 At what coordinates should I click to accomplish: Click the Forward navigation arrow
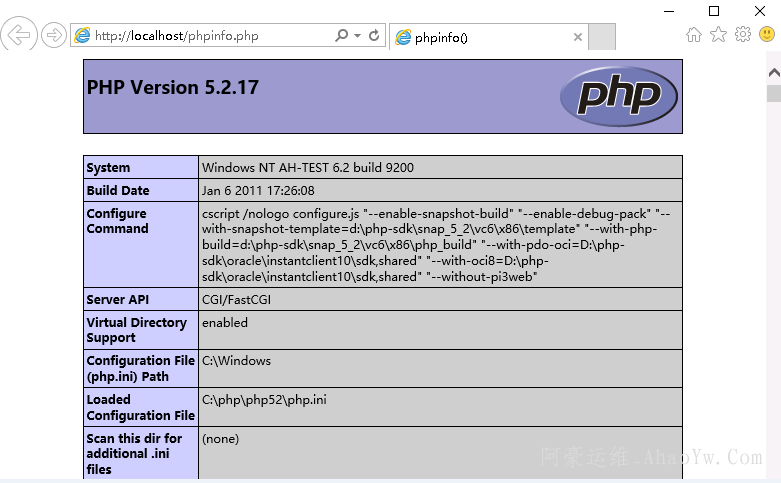54,36
